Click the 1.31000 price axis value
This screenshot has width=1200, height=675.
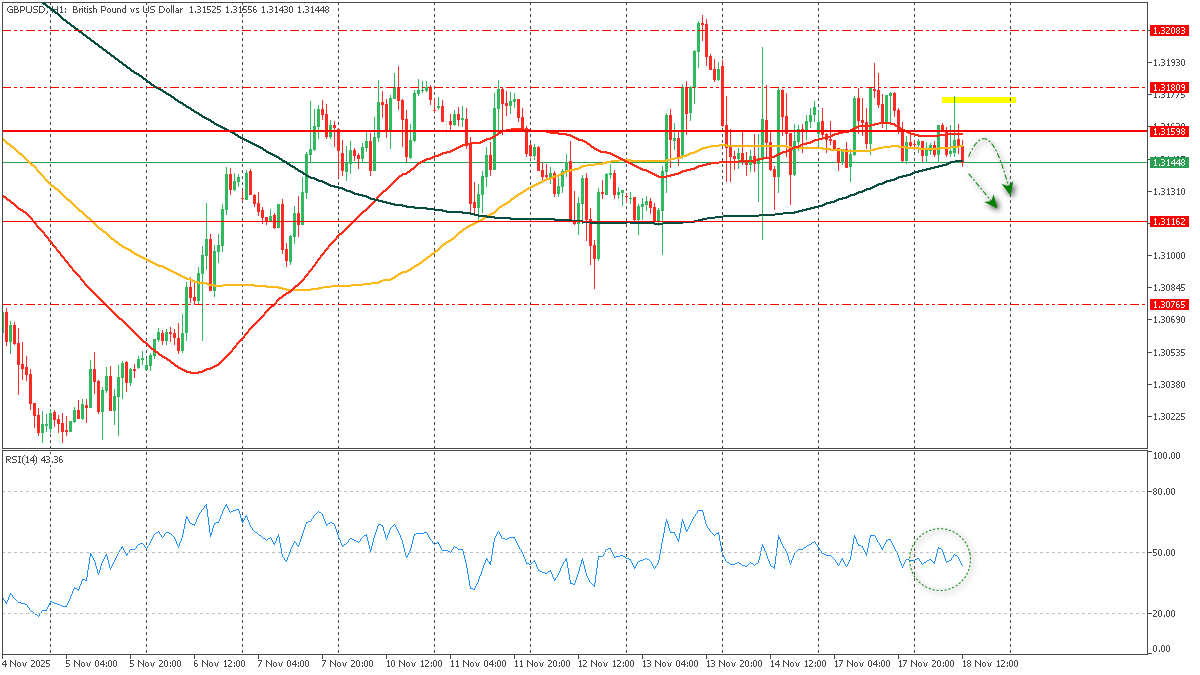1167,256
